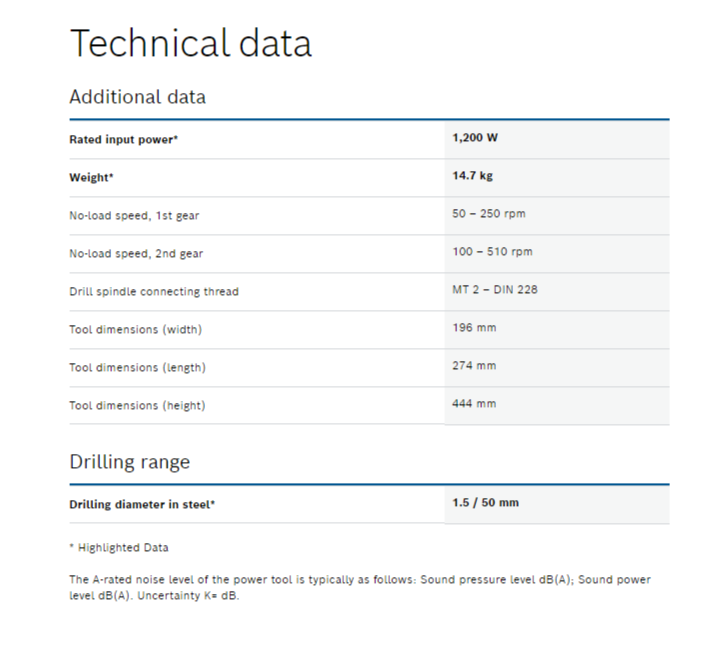Click the "* Highlighted Data" footnote
This screenshot has height=647, width=720.
(119, 548)
